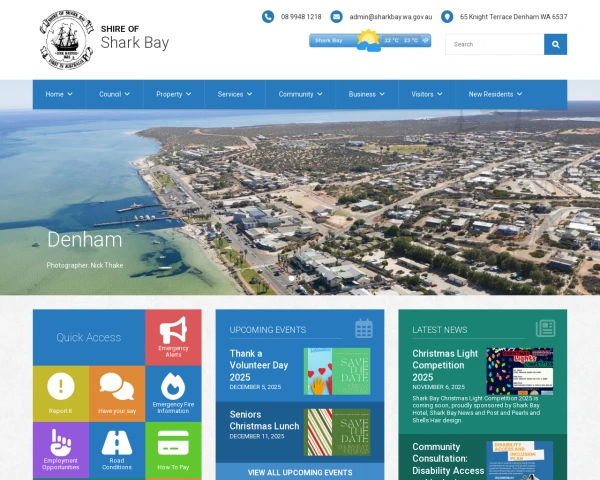600x480 pixels.
Task: Click the 'NOVEMBER 6, 2025' news date
Action: pyautogui.click(x=439, y=387)
